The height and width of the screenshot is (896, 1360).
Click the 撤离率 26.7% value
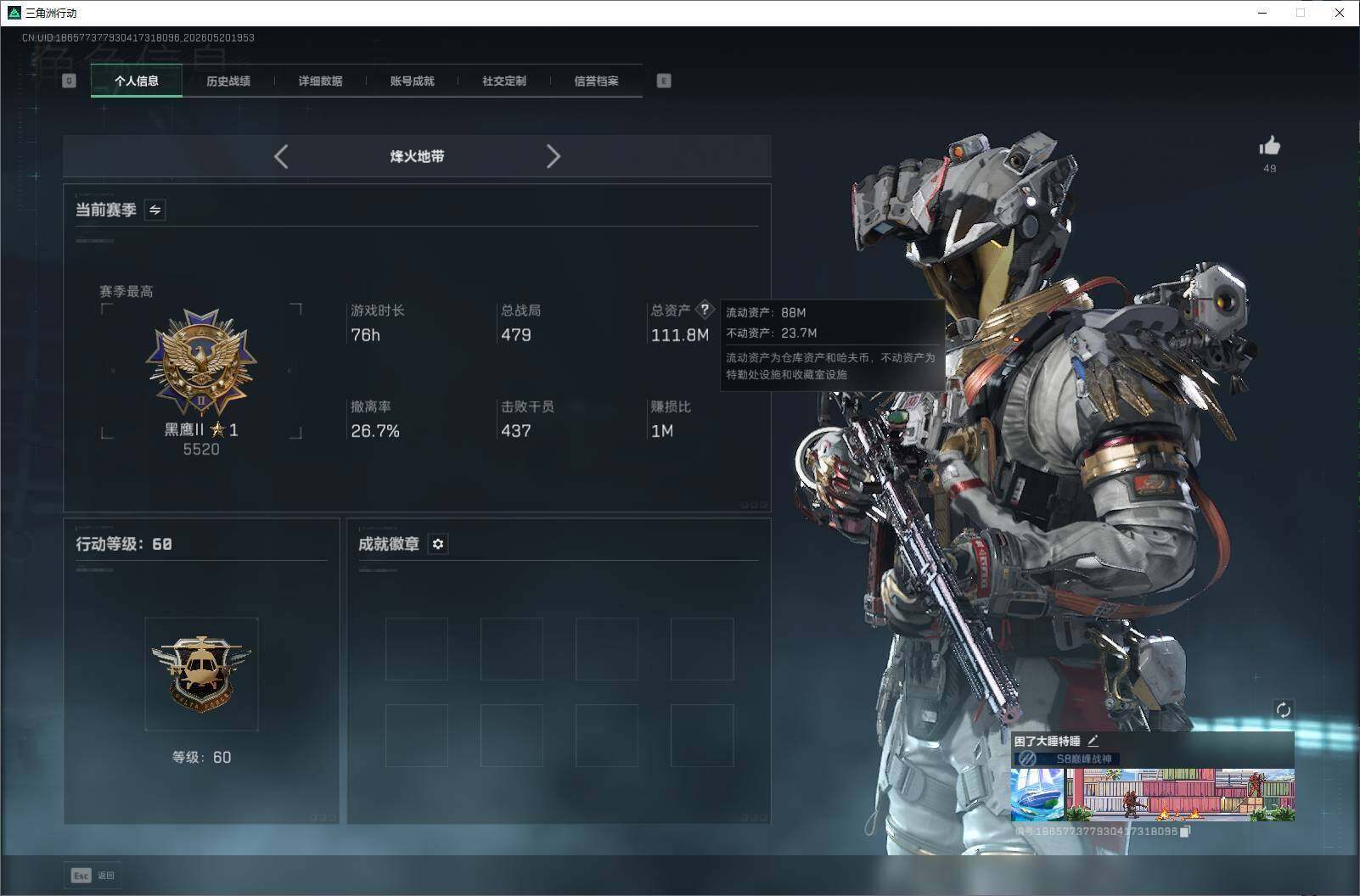(375, 431)
